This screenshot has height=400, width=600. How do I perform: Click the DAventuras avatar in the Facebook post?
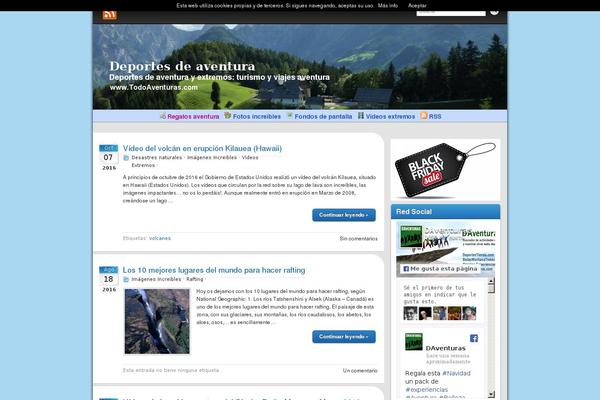click(414, 341)
